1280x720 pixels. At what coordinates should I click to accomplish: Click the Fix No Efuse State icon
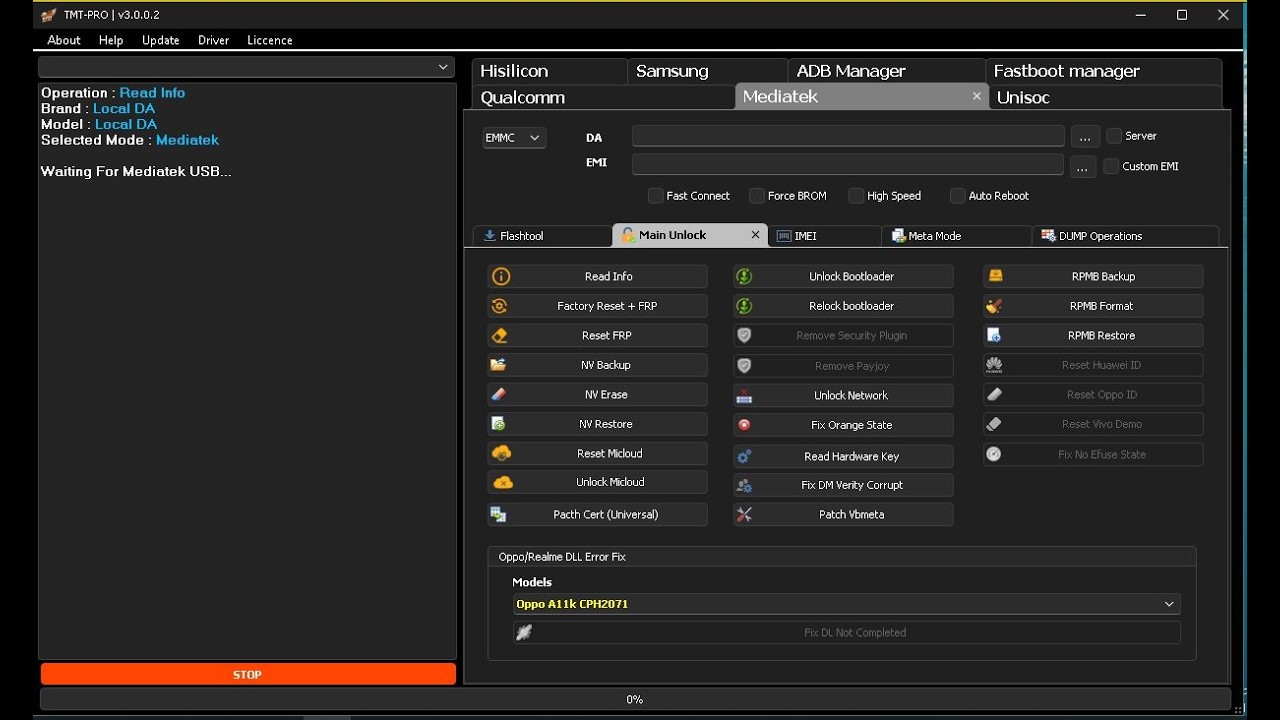point(993,454)
